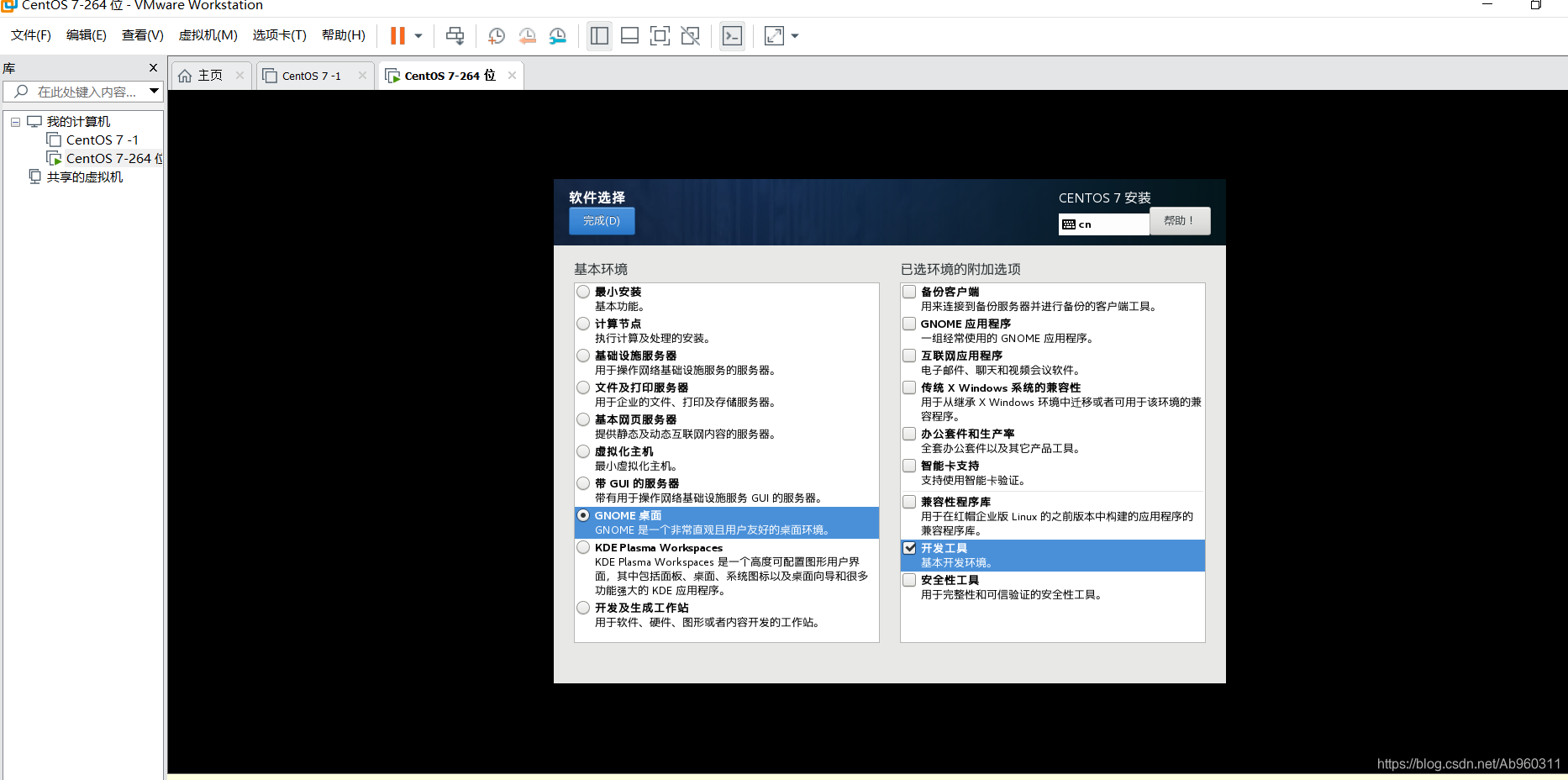Check the 传统 X Windows 系统的兼容性 checkbox
This screenshot has width=1568, height=780.
(x=909, y=387)
